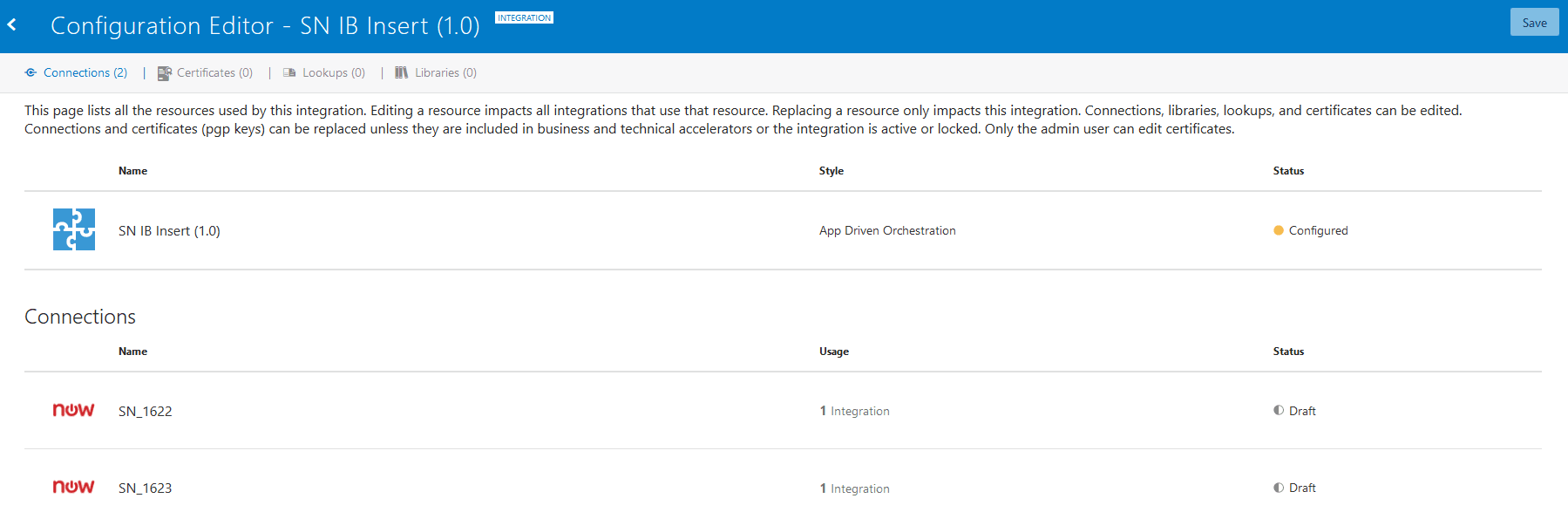Image resolution: width=1568 pixels, height=519 pixels.
Task: Go to the Libraries (0) tab
Action: (x=445, y=72)
